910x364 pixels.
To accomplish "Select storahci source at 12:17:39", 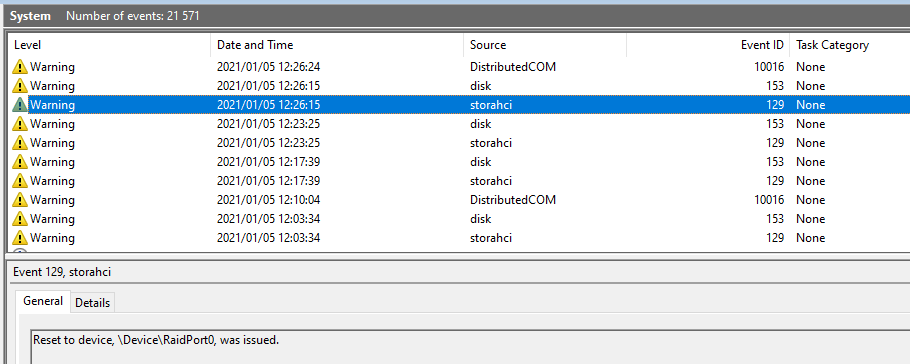I will [491, 181].
